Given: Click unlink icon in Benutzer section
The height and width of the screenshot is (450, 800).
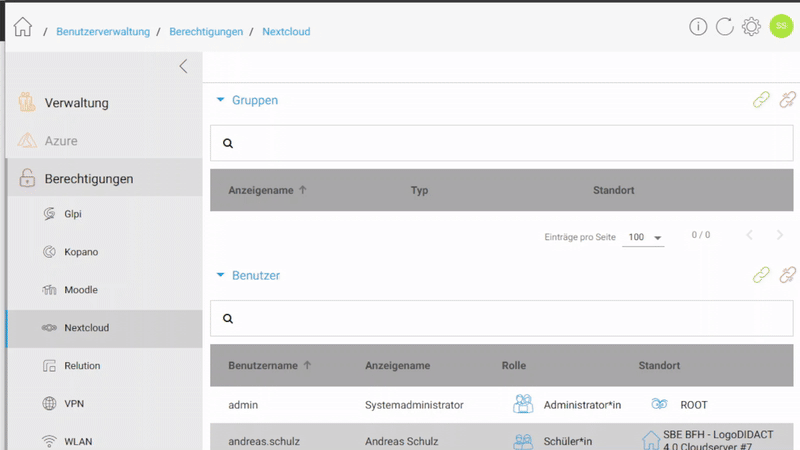Looking at the screenshot, I should (x=788, y=275).
